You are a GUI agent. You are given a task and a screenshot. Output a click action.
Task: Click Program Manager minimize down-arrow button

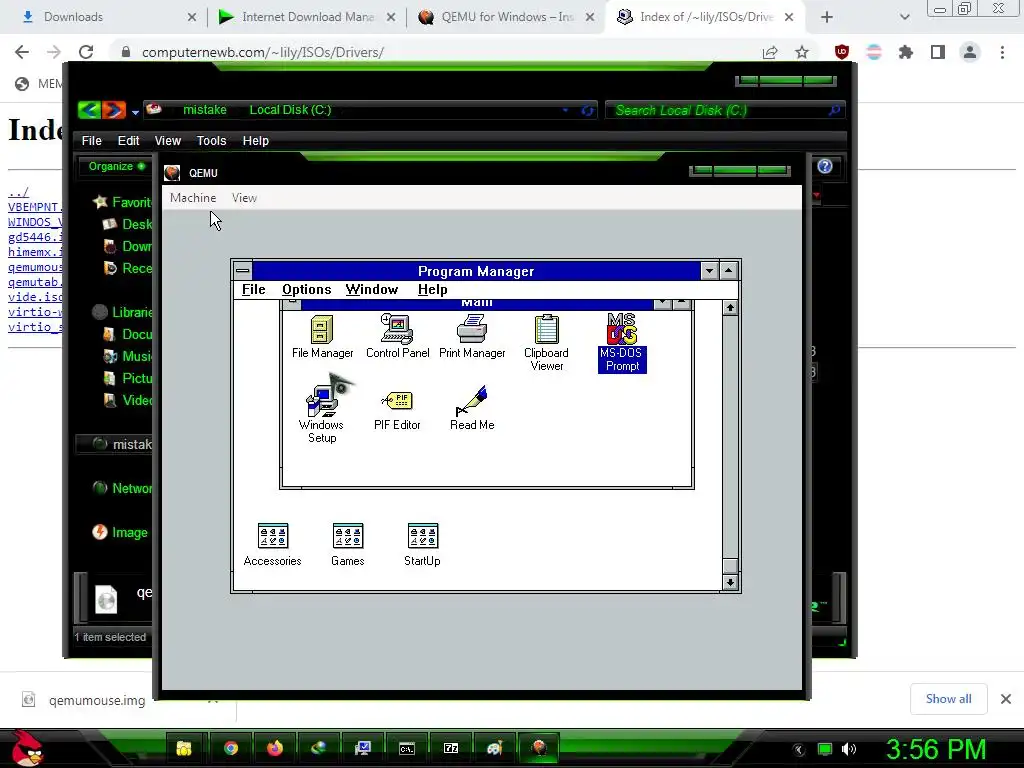(x=709, y=270)
